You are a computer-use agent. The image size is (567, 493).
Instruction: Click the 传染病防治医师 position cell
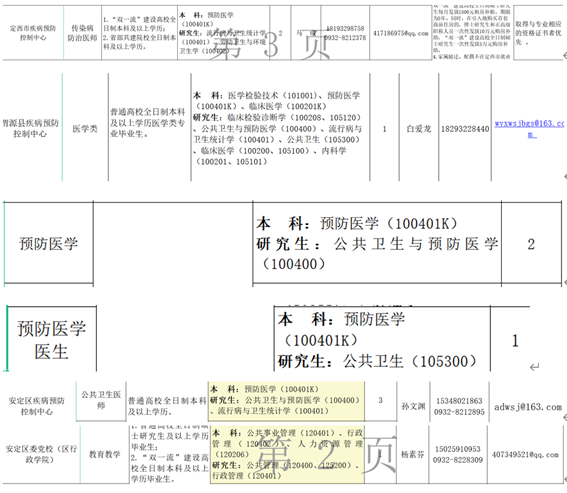[x=82, y=33]
